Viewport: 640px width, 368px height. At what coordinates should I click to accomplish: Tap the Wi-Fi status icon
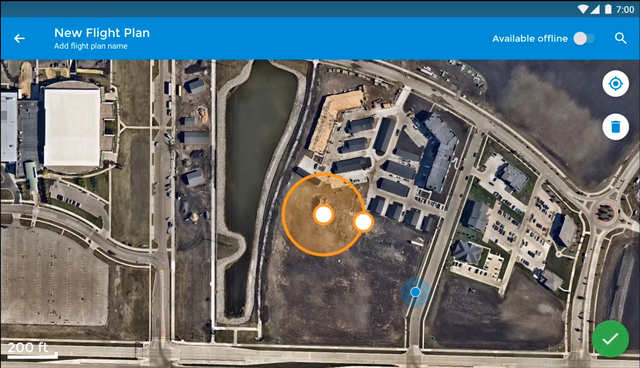click(582, 9)
